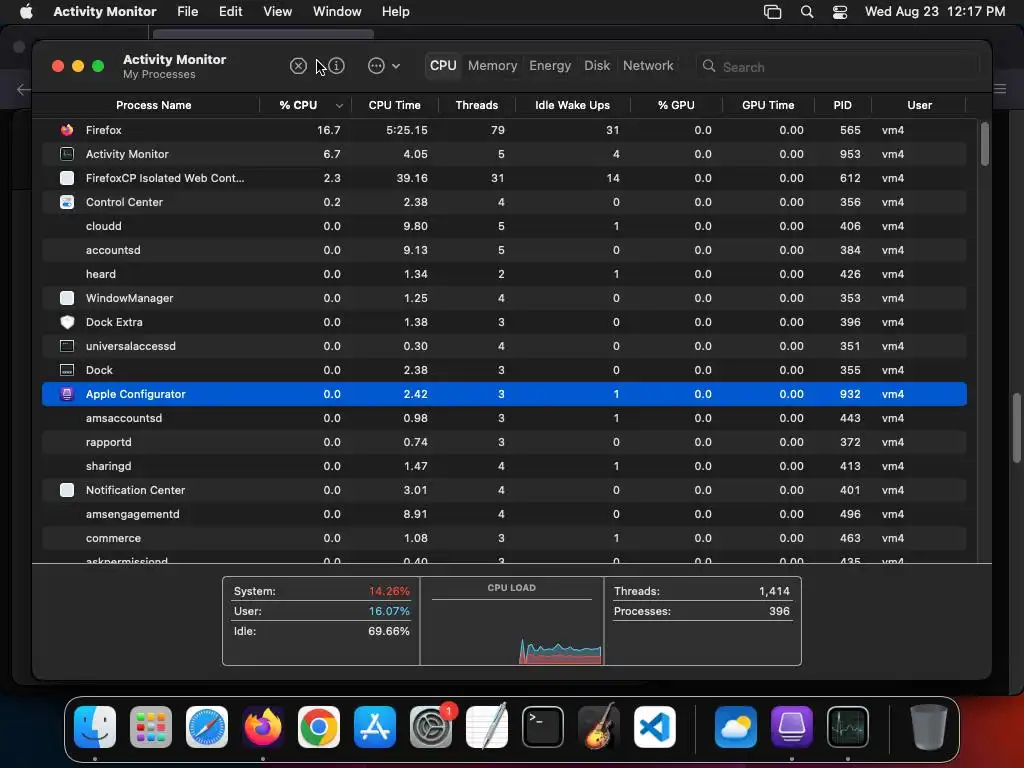Select the rapportd process row
The image size is (1024, 768).
click(x=504, y=442)
